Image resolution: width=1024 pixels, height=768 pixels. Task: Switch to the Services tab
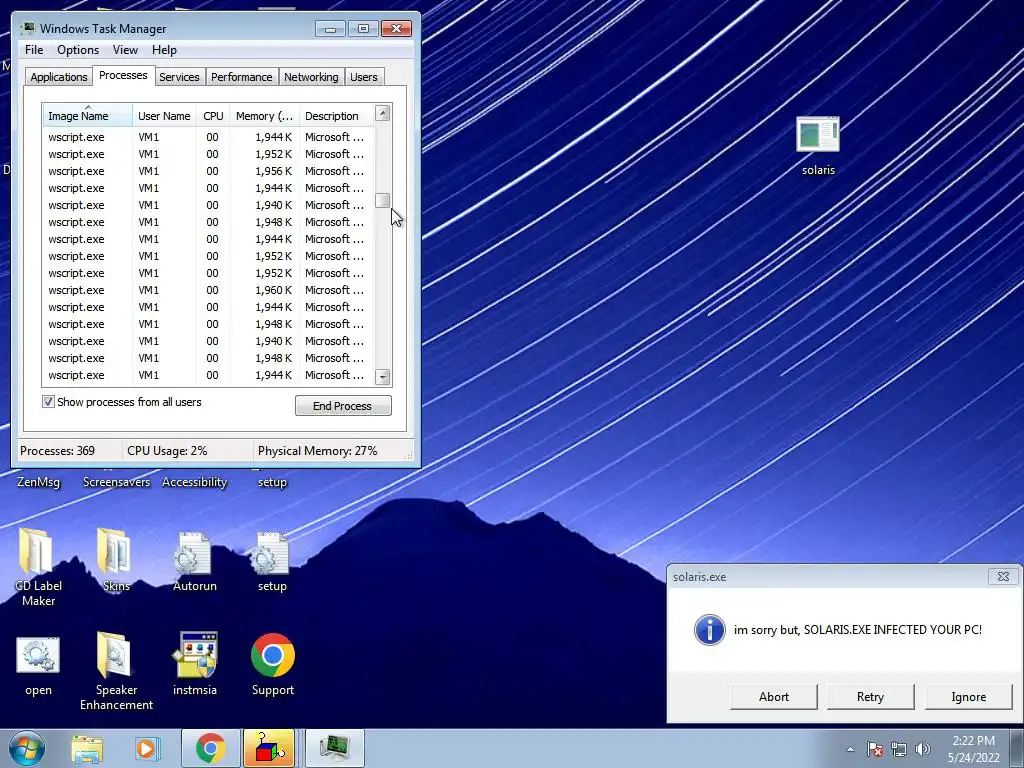pyautogui.click(x=179, y=77)
